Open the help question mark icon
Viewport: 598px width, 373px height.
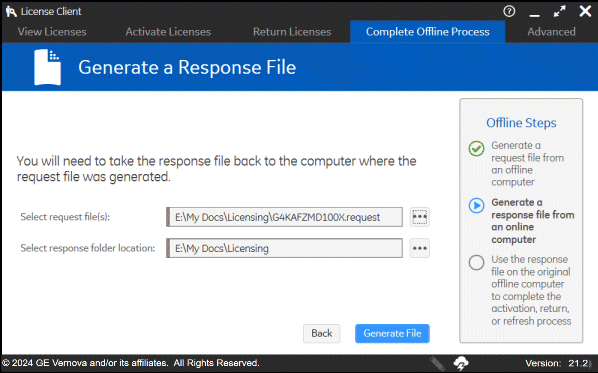[509, 11]
